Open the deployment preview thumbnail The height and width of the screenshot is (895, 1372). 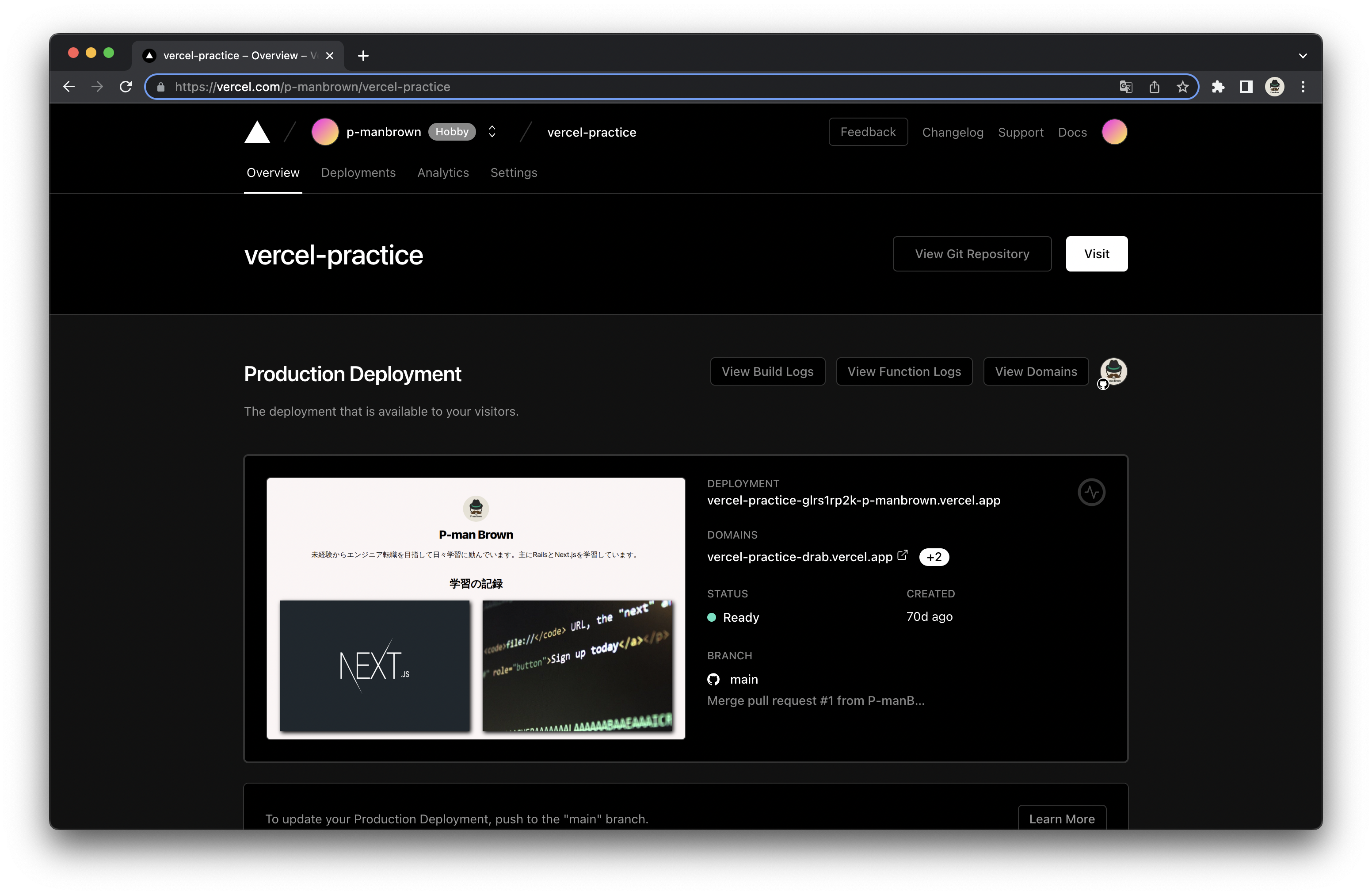(476, 608)
